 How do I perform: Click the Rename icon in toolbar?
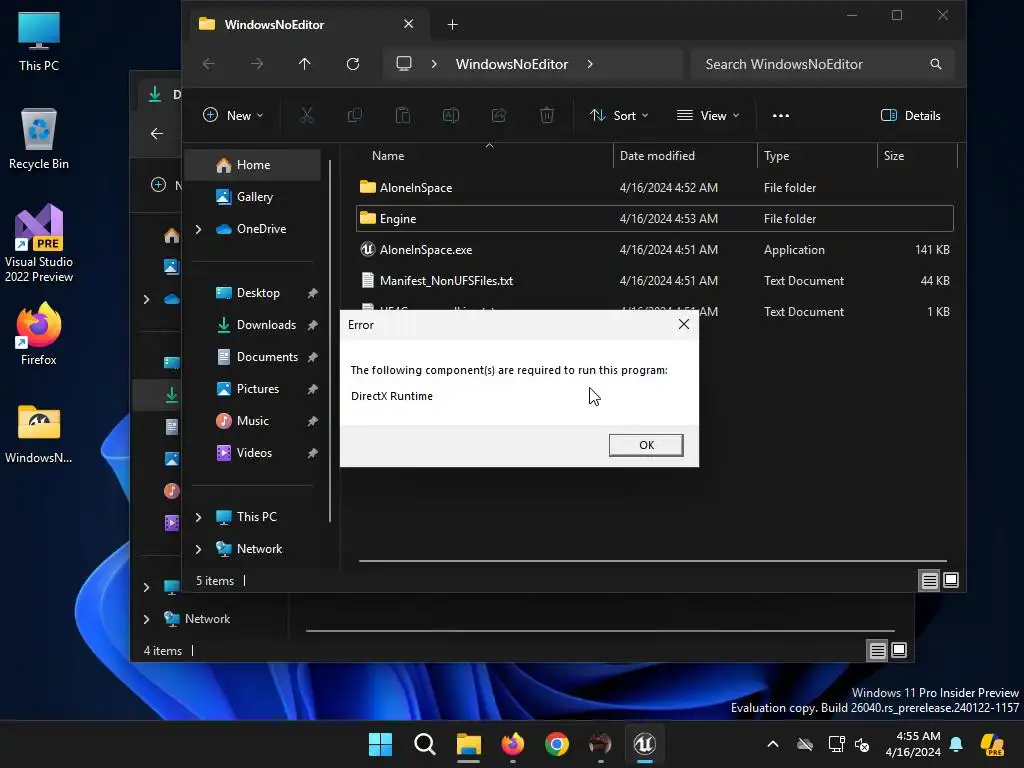[451, 116]
